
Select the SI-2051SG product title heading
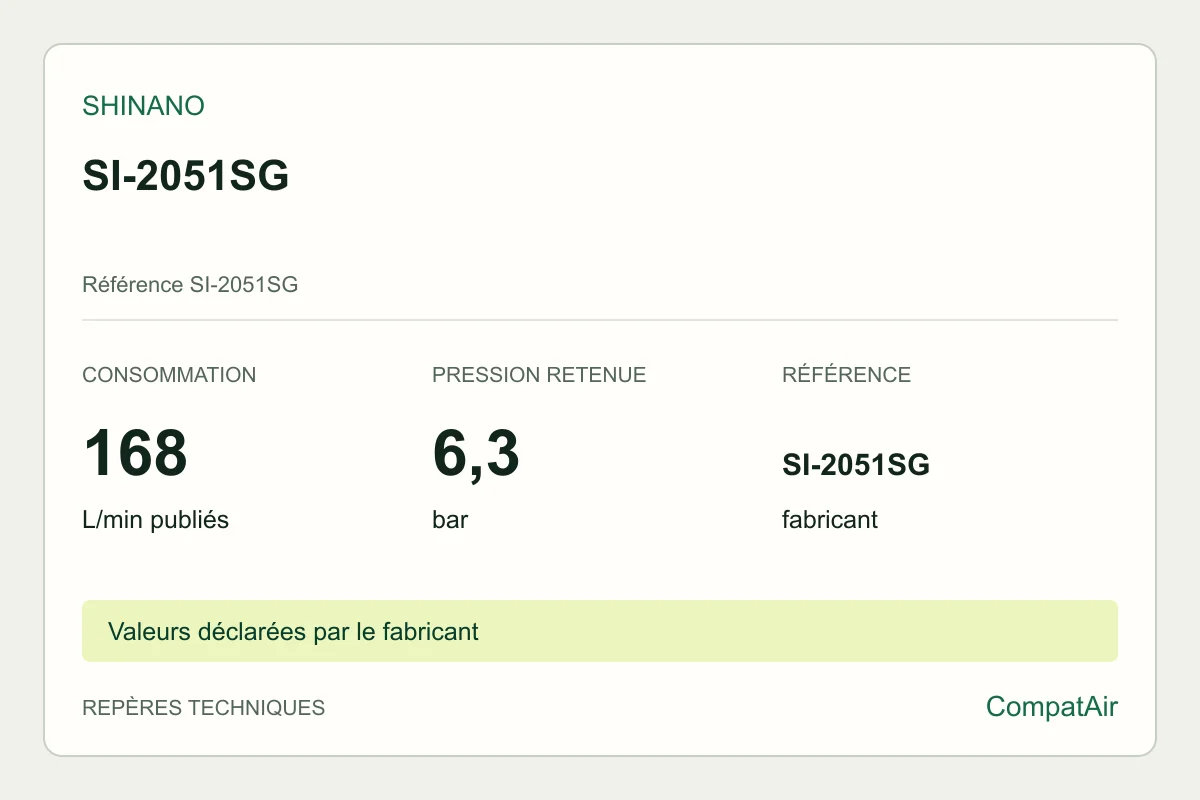pyautogui.click(x=186, y=177)
